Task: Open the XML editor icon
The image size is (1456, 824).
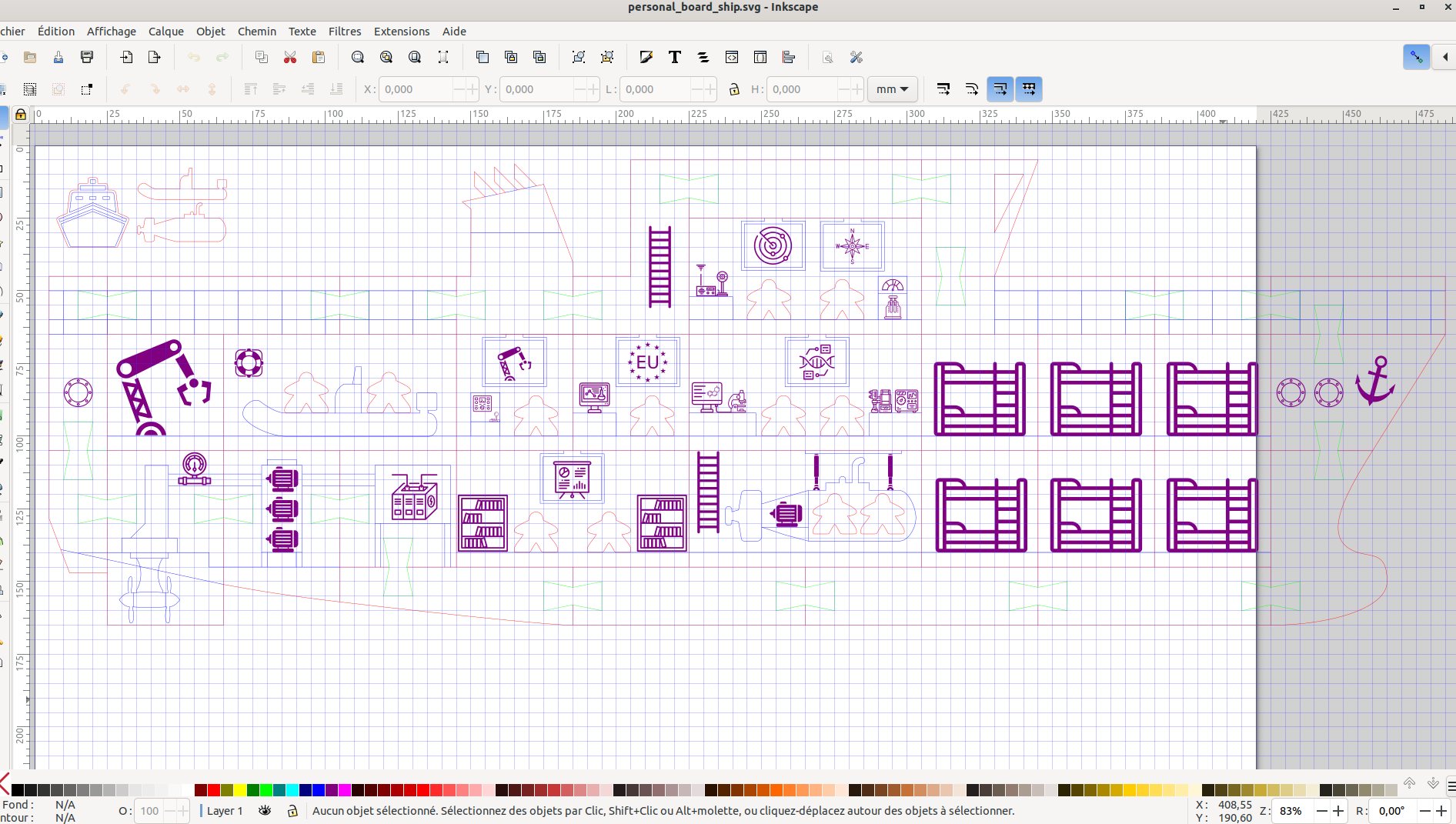Action: click(x=732, y=57)
